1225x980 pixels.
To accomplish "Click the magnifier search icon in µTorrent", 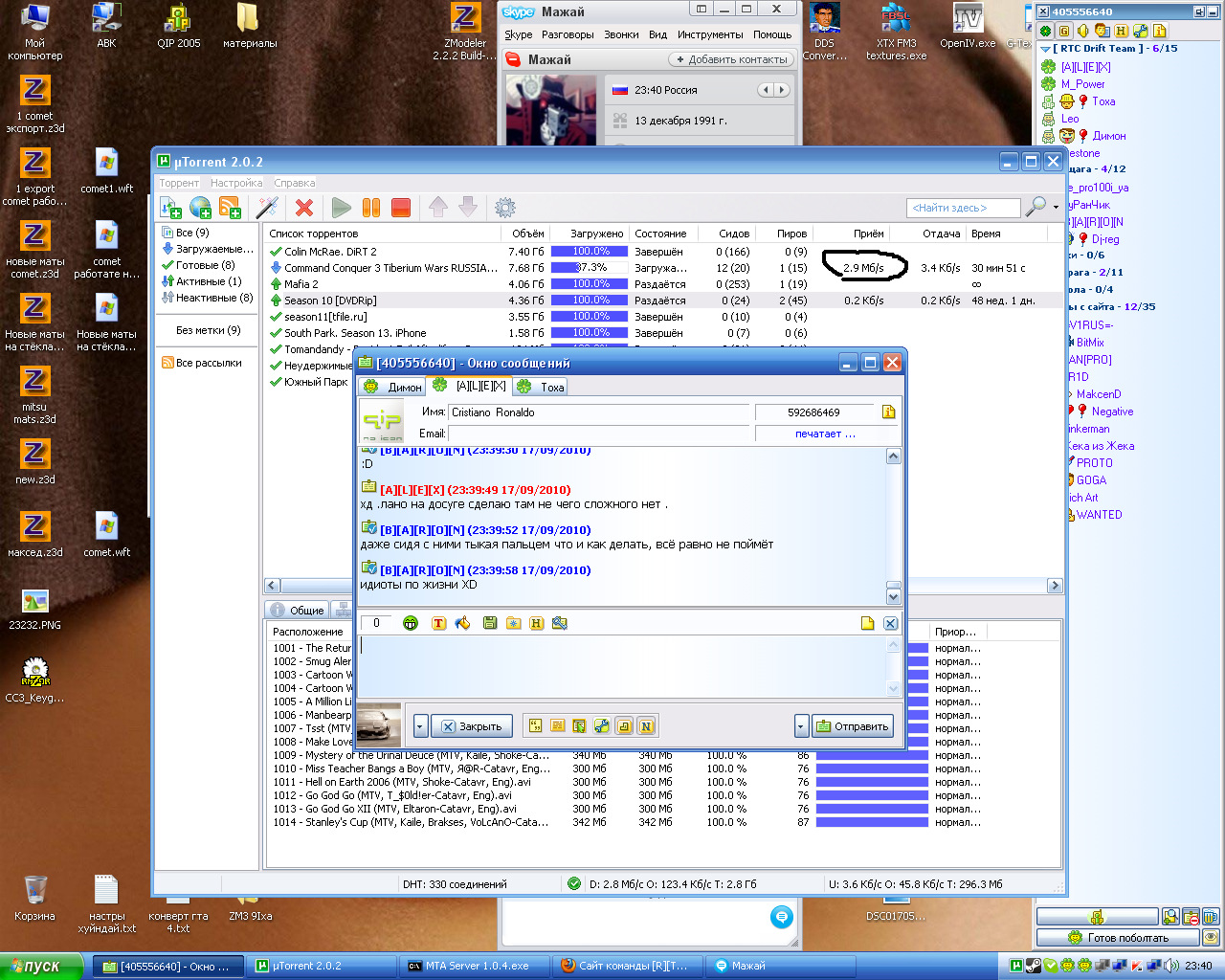I will (1035, 207).
